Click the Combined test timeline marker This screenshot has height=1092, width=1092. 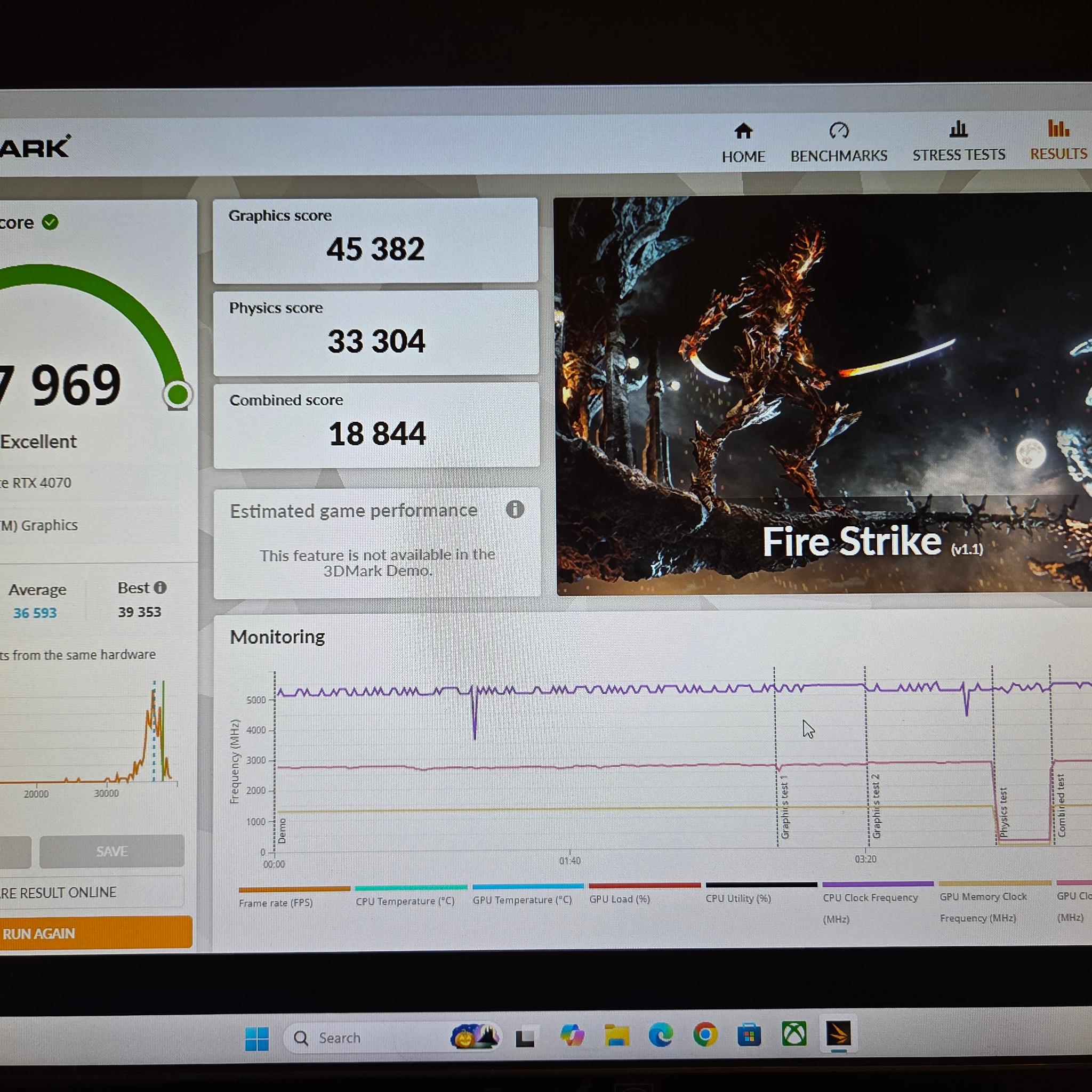(x=1061, y=805)
